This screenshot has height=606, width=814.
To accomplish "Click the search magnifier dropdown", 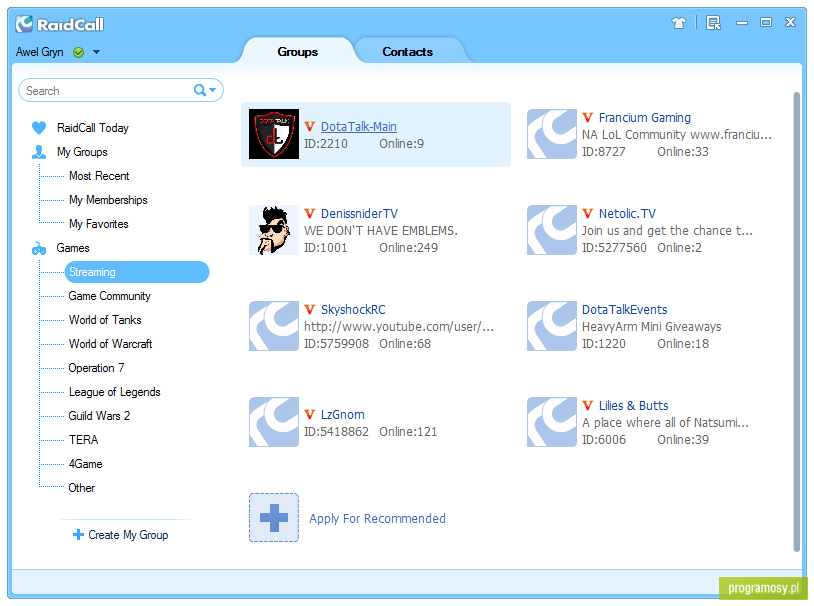I will point(205,90).
